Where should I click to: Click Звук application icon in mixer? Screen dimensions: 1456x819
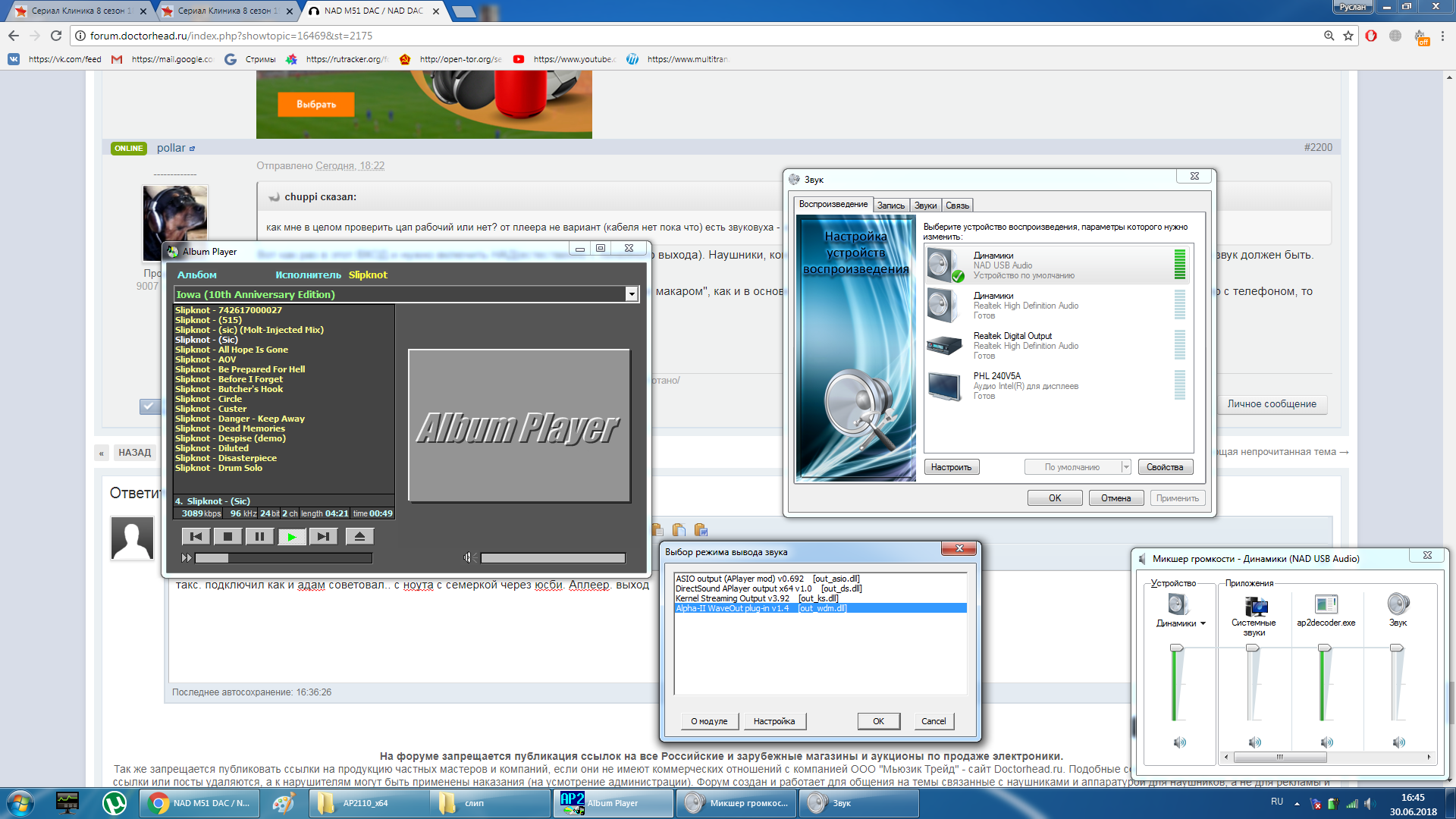click(x=1398, y=604)
